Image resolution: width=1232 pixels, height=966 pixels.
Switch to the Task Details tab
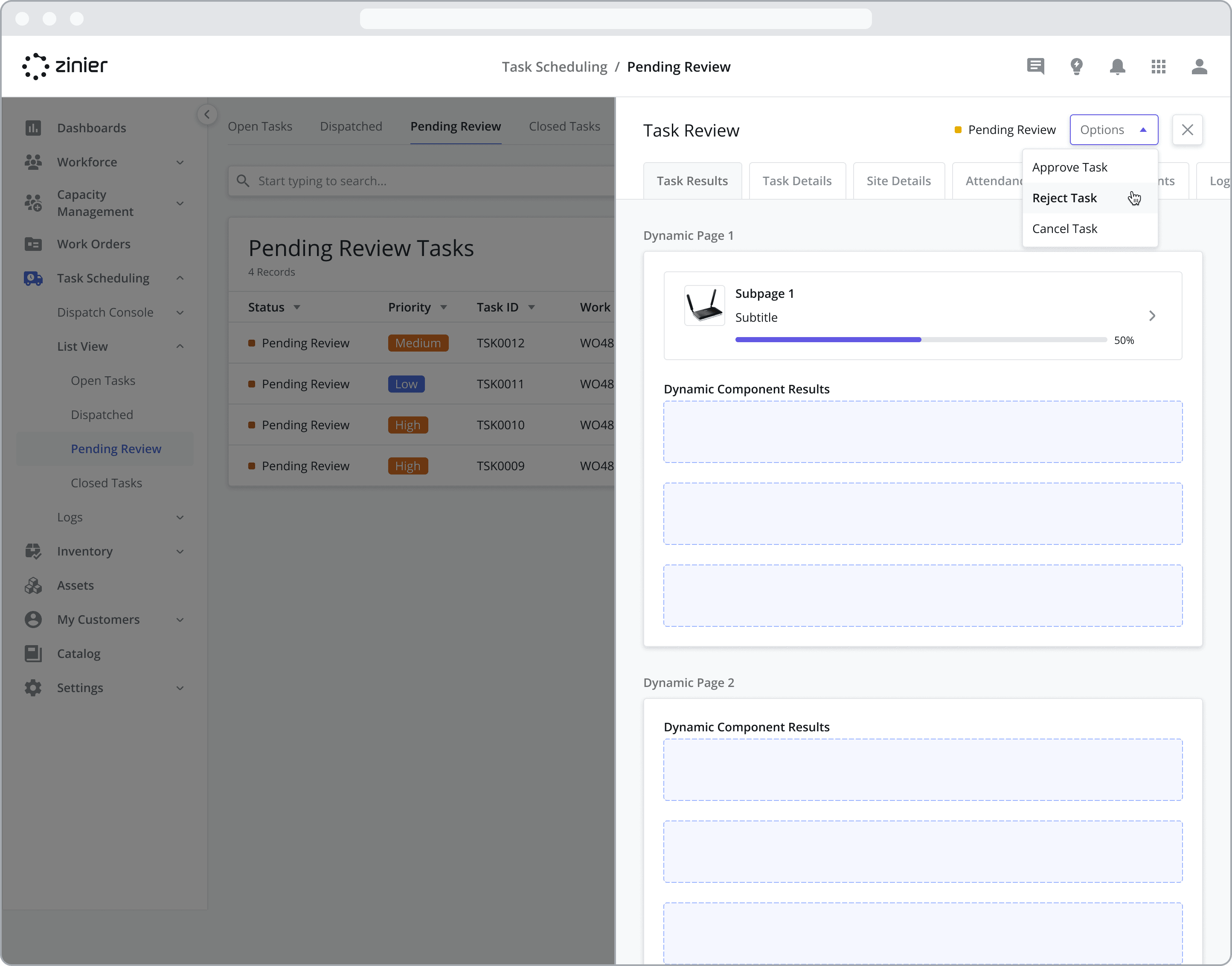tap(797, 180)
